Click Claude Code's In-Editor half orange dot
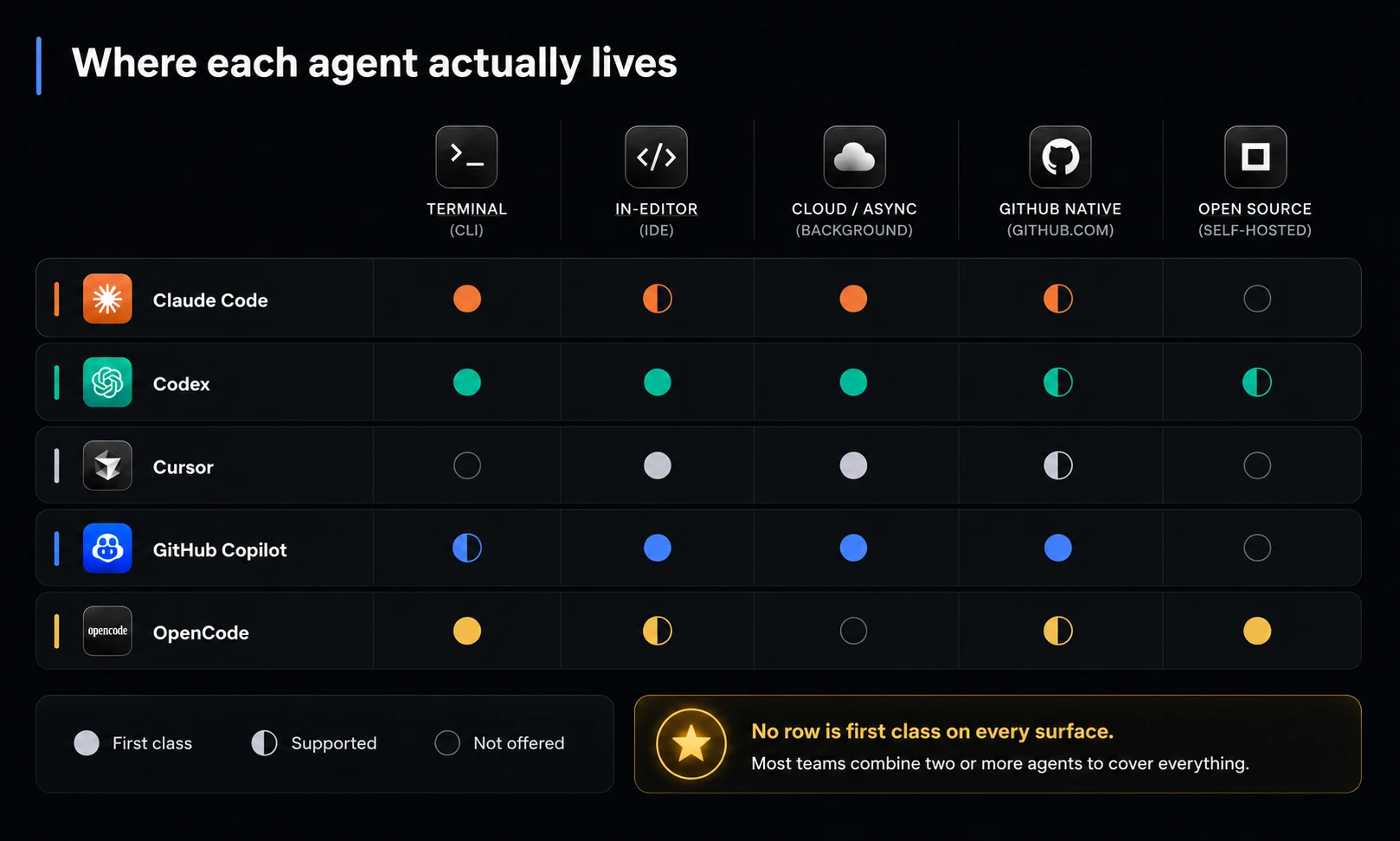Screen dimensions: 1400x841 click(x=658, y=299)
